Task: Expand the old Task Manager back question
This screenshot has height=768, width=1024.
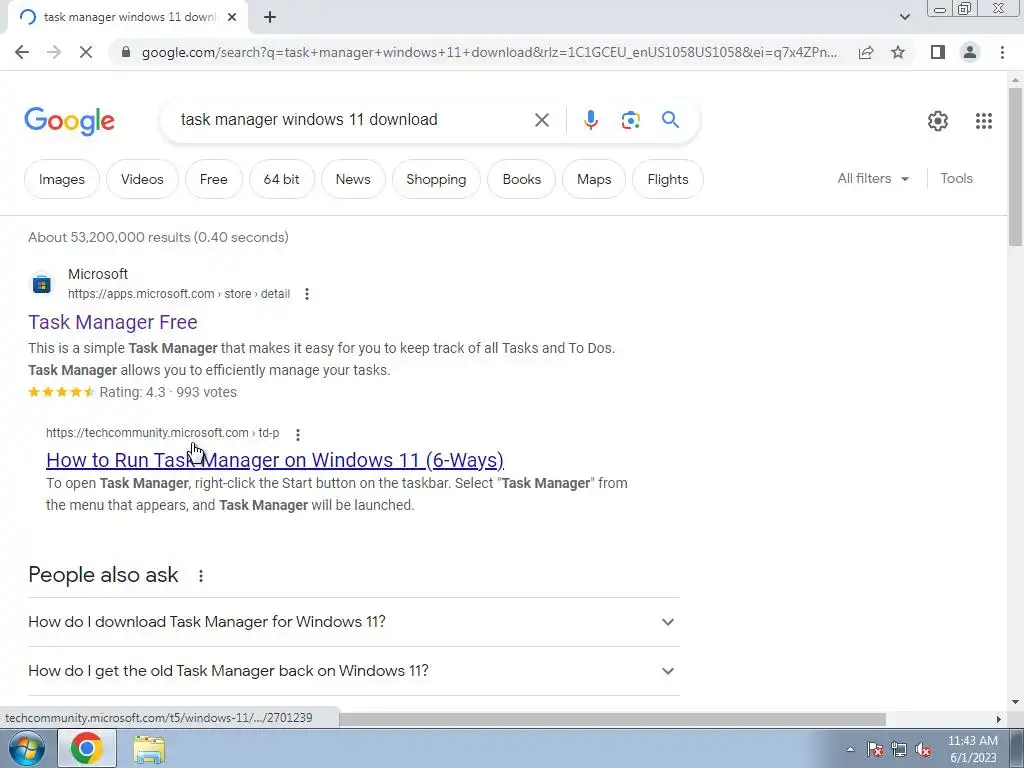Action: click(353, 671)
